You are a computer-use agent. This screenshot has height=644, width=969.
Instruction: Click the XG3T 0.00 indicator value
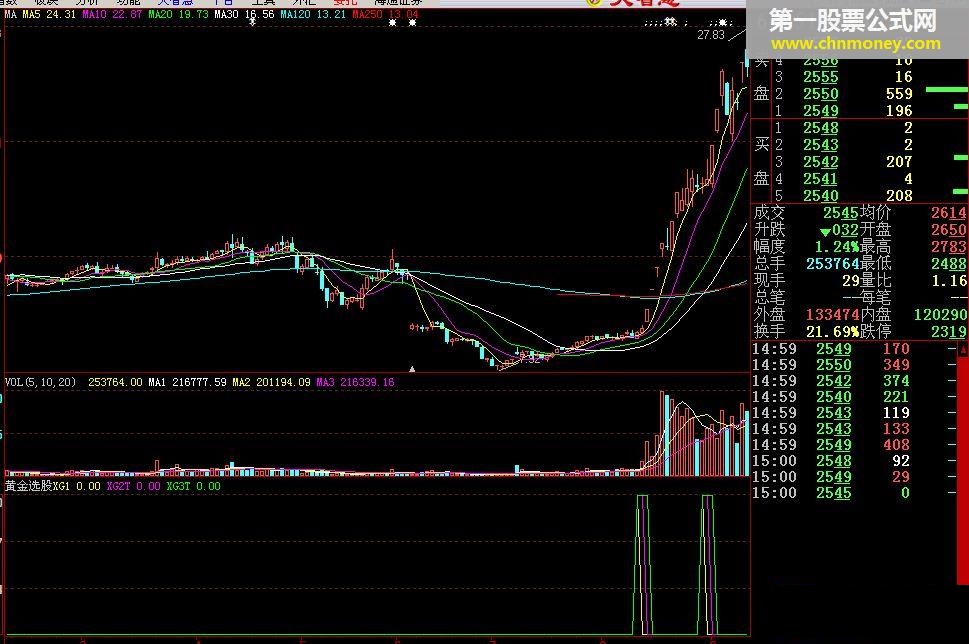point(193,486)
